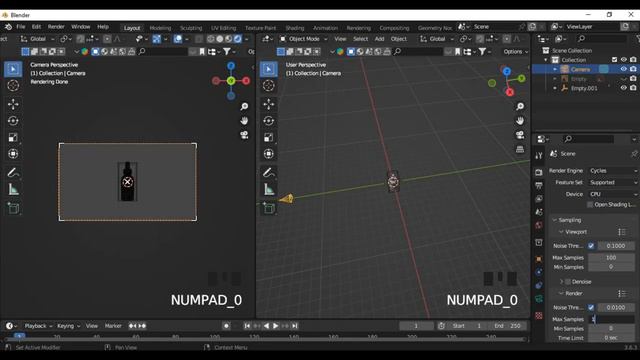The width and height of the screenshot is (640, 360).
Task: Toggle auto keying record button
Action: (227, 326)
